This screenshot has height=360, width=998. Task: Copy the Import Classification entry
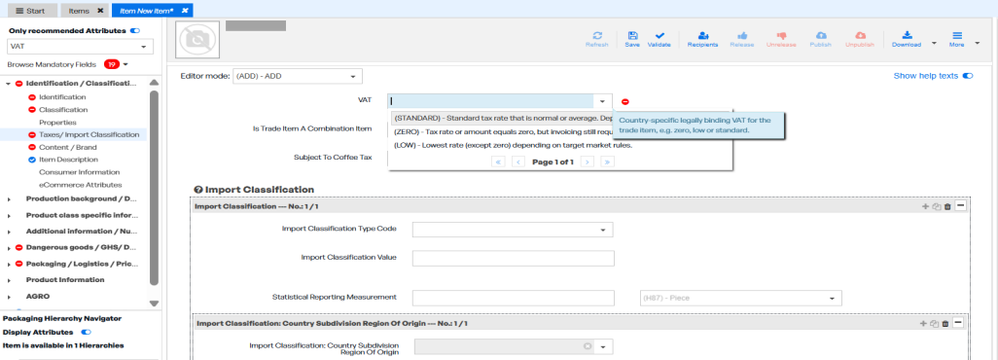coord(935,206)
